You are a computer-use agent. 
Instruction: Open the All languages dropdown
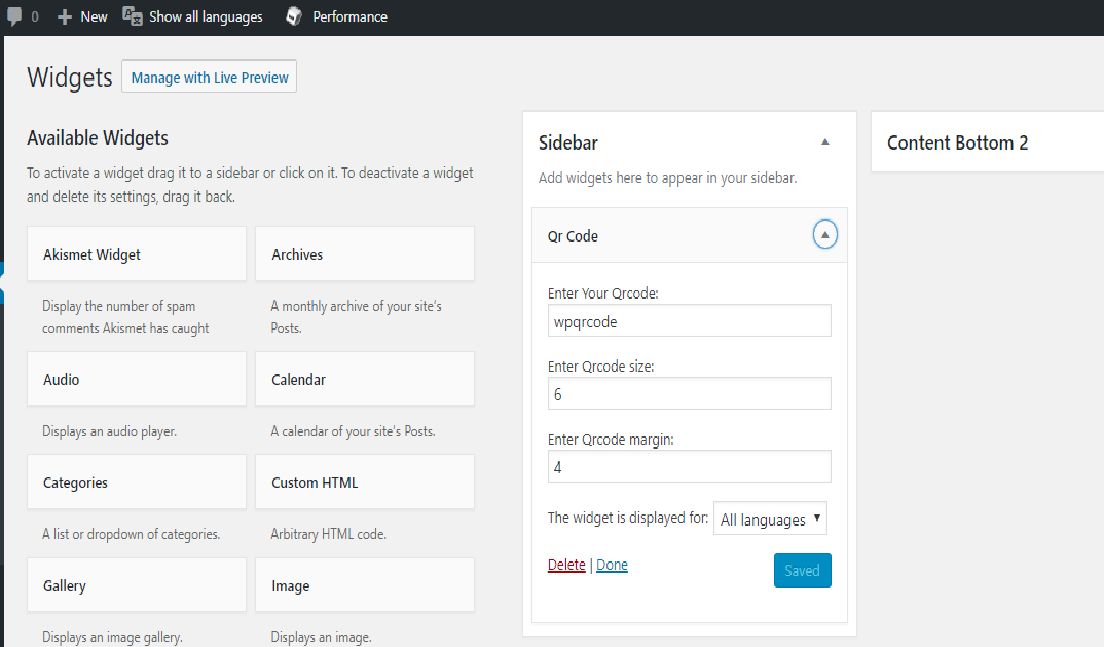(x=769, y=519)
